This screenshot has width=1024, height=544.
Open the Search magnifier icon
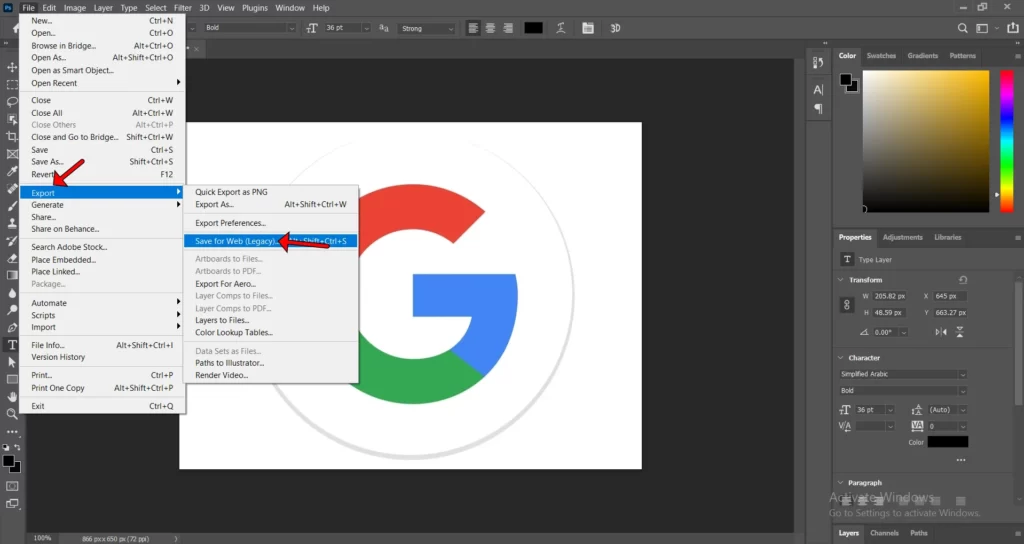(x=963, y=28)
